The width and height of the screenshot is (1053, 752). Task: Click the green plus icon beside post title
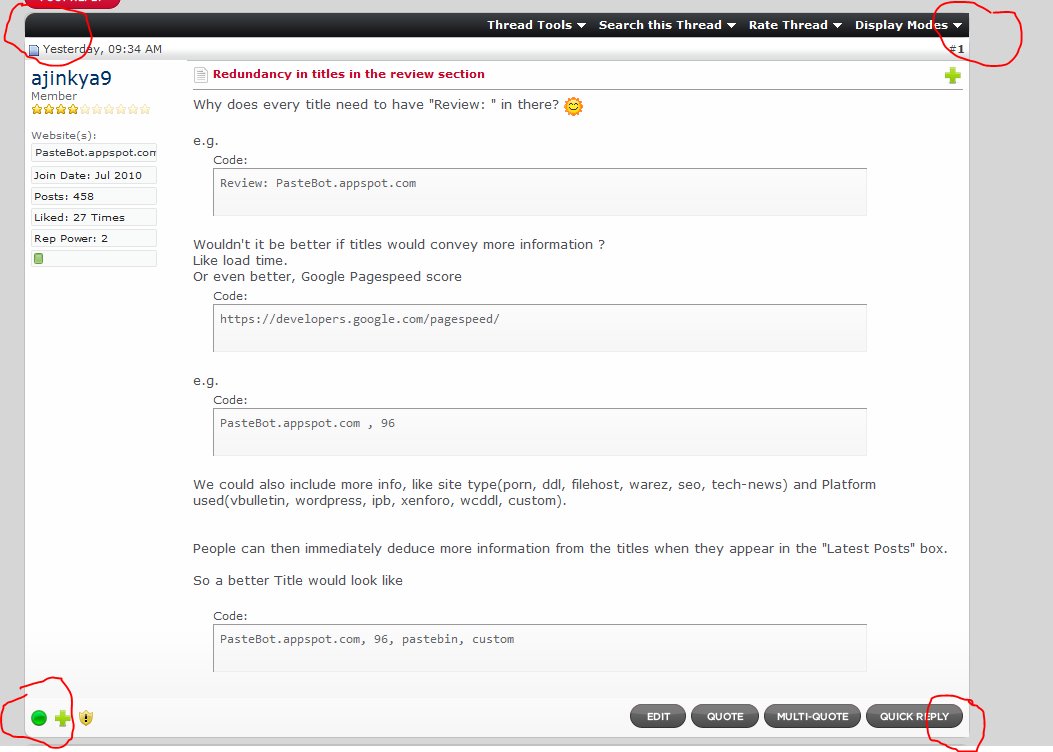952,75
